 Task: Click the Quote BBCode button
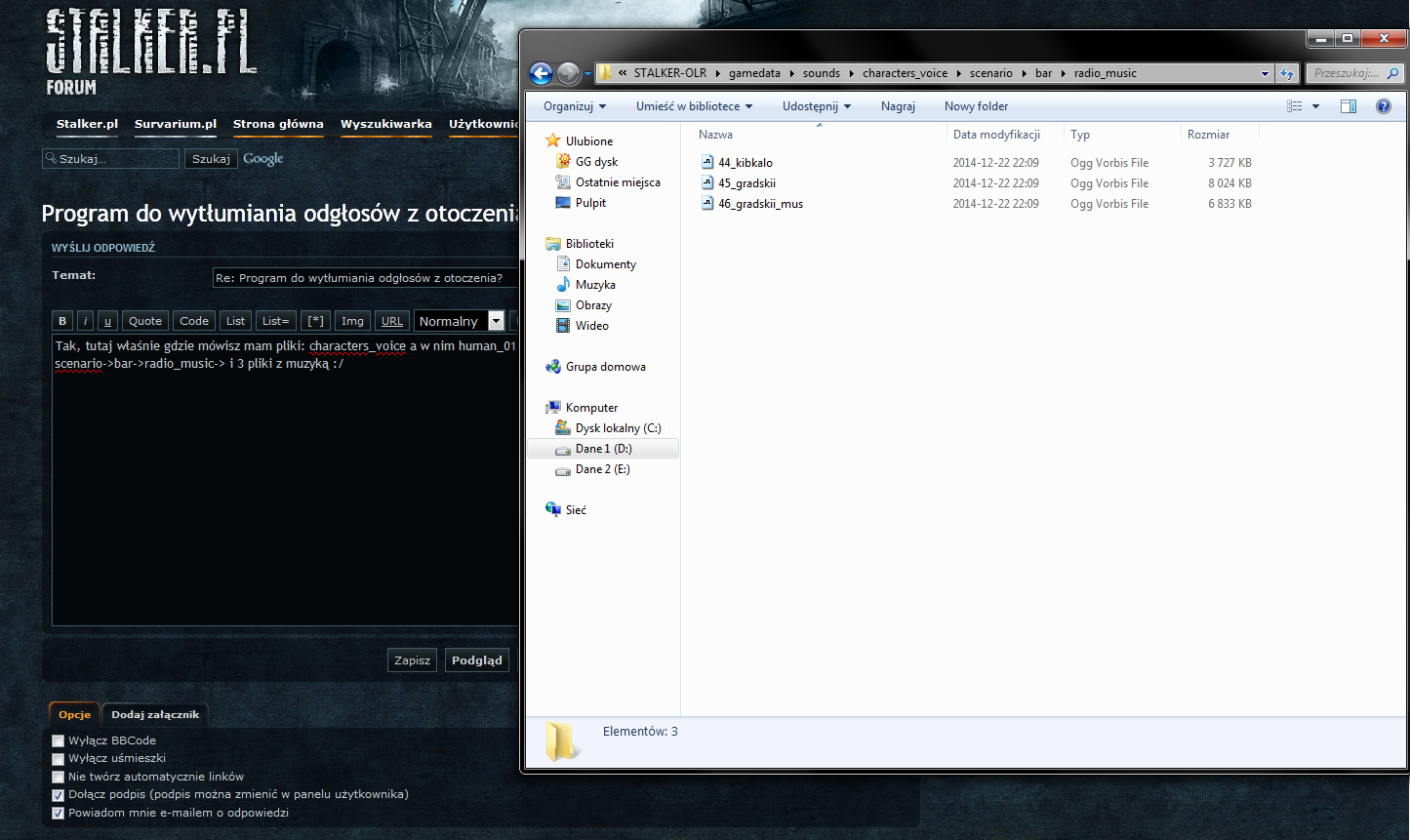point(145,321)
